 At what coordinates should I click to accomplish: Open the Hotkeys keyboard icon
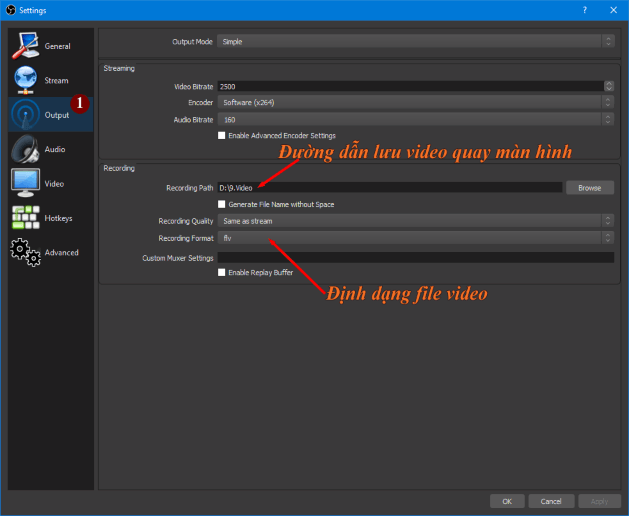pyautogui.click(x=26, y=217)
